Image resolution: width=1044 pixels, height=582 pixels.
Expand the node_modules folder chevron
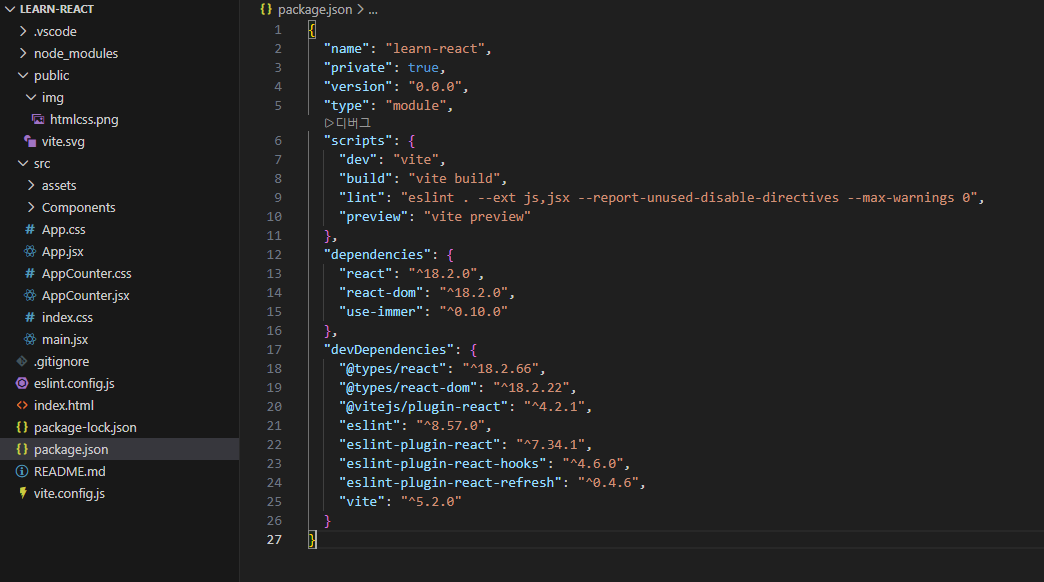pos(23,53)
